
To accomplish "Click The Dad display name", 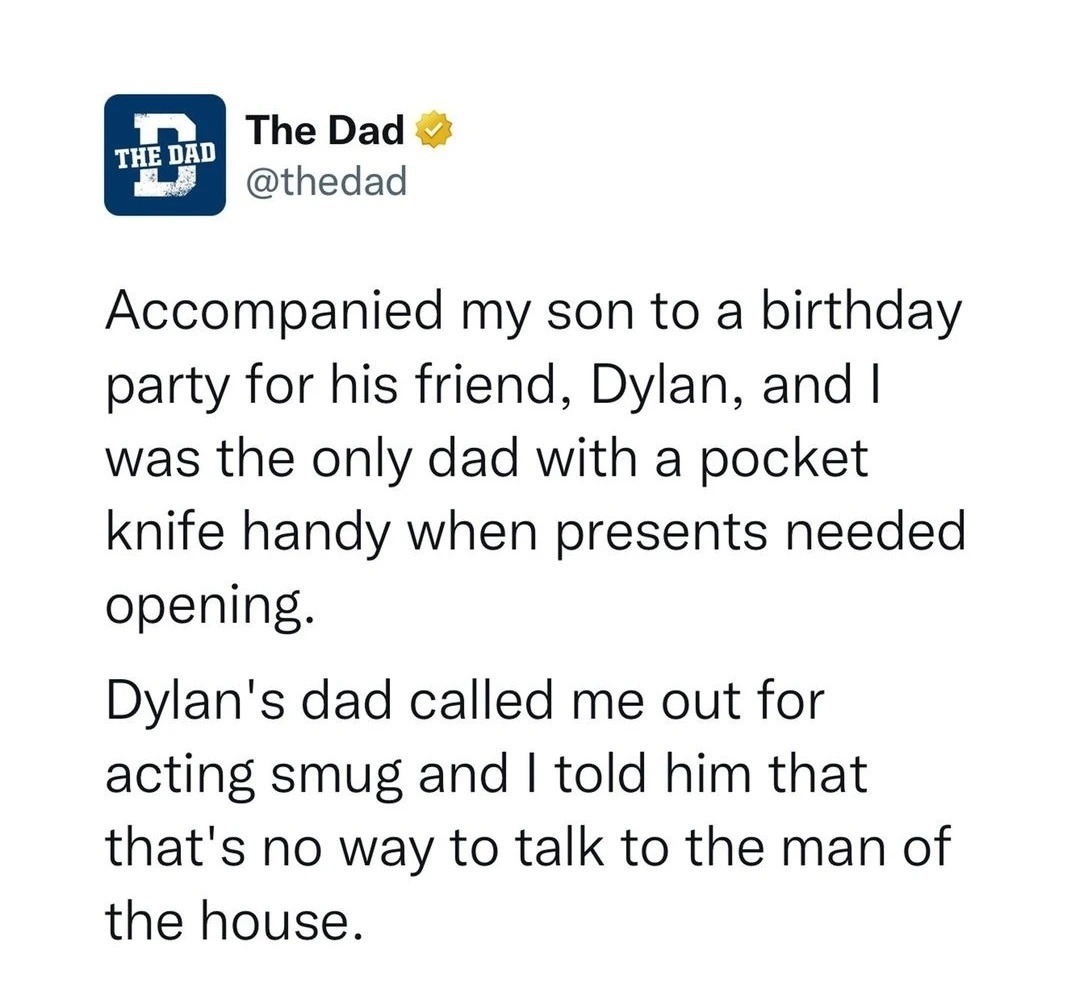I will point(326,130).
